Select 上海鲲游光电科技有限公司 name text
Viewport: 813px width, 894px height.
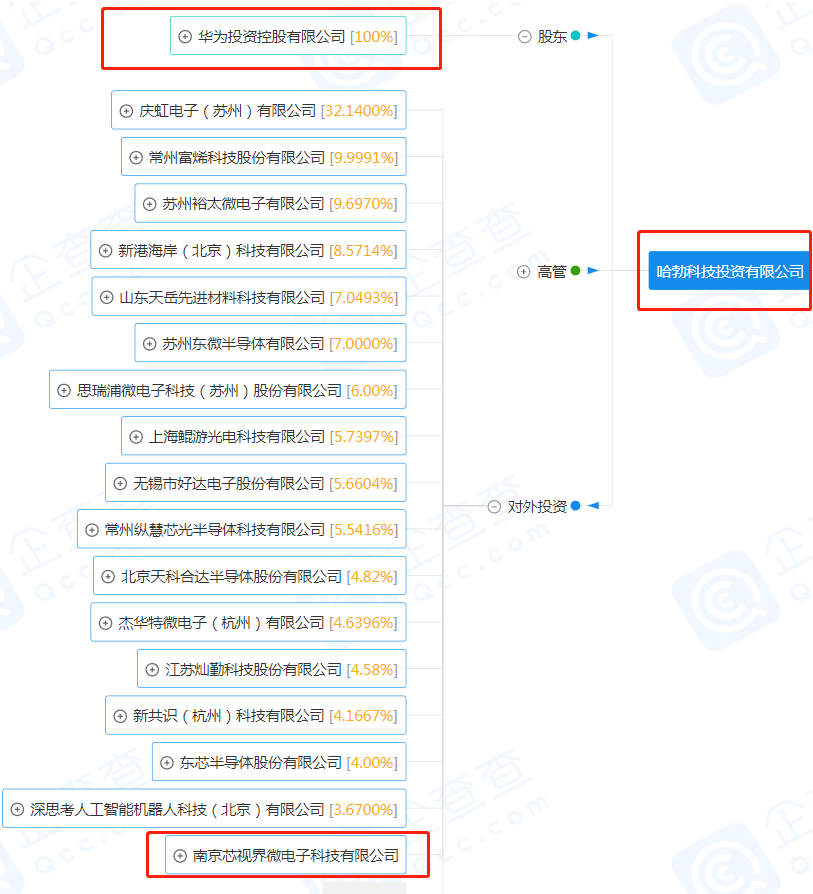point(237,437)
